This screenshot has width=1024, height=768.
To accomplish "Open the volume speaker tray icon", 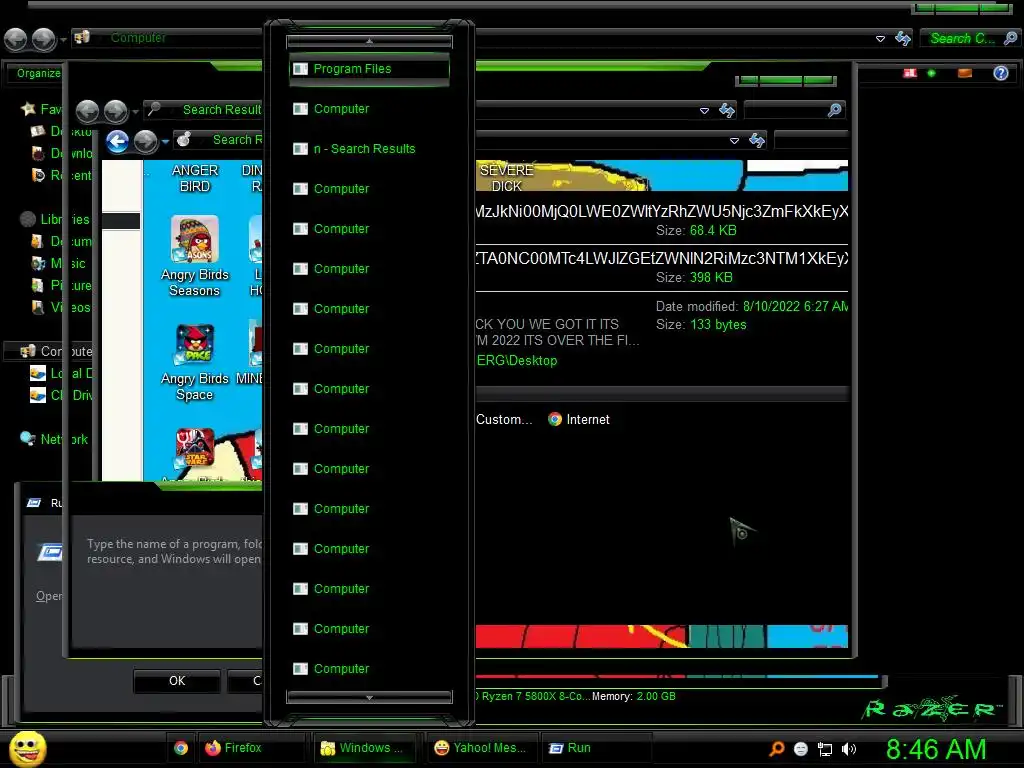I will (849, 750).
